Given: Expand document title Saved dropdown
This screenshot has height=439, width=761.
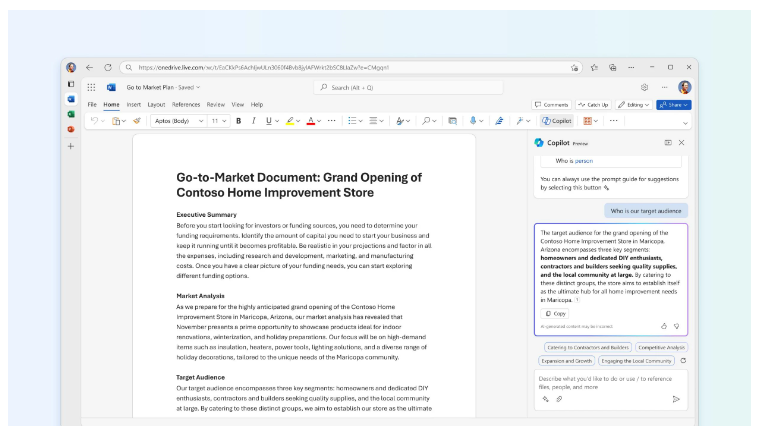Looking at the screenshot, I should [198, 88].
